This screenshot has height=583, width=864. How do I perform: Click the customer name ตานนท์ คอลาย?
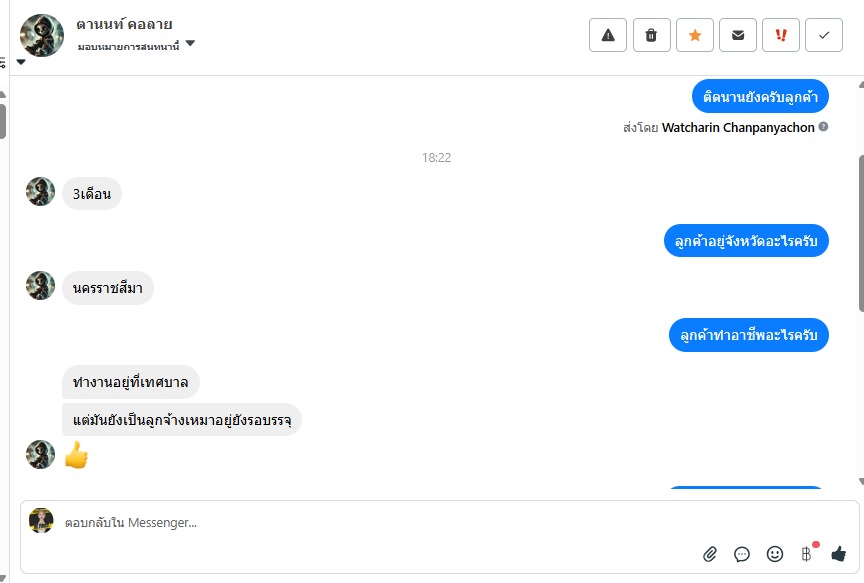[125, 24]
